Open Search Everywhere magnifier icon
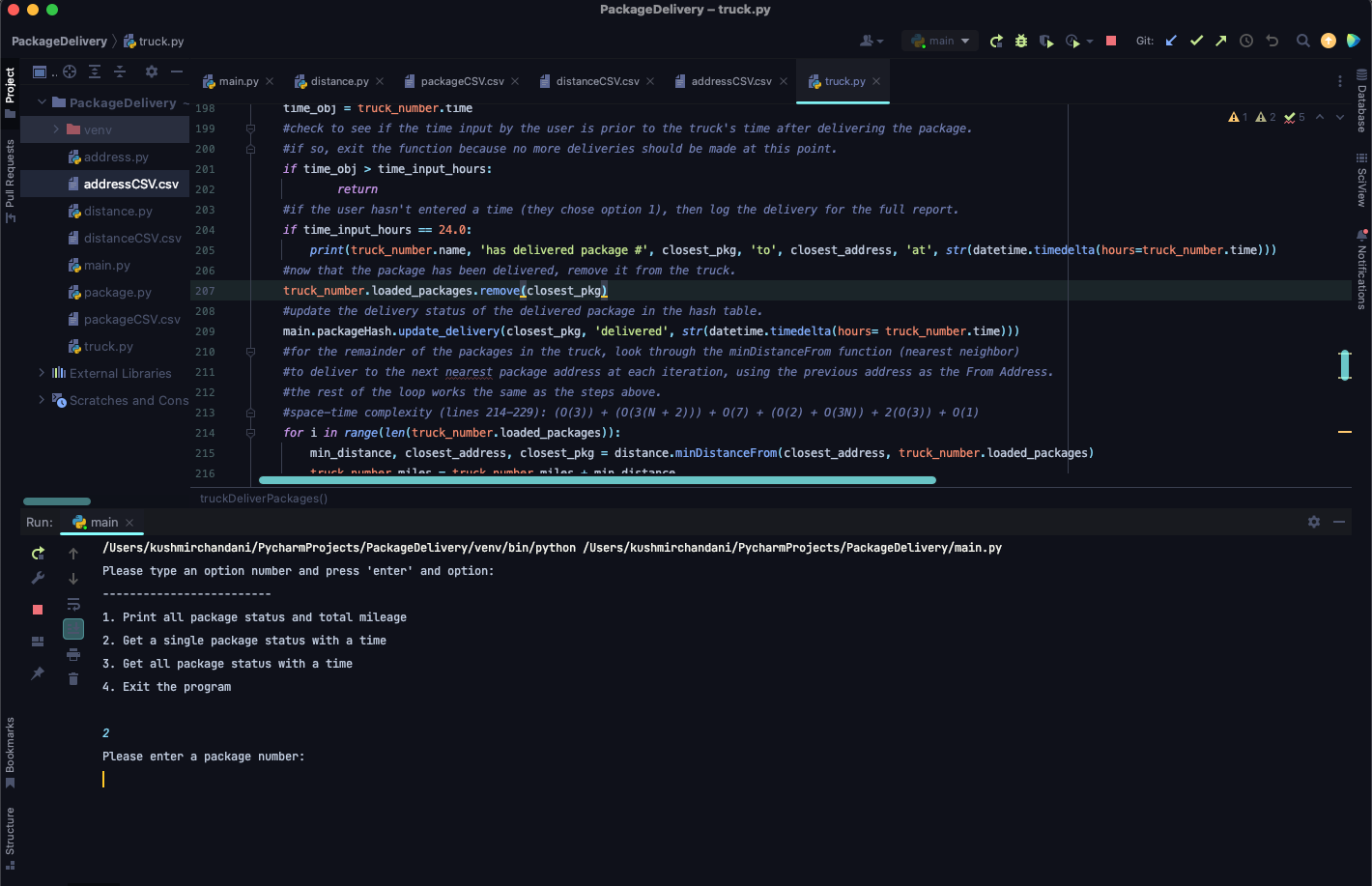The image size is (1372, 886). pos(1301,41)
